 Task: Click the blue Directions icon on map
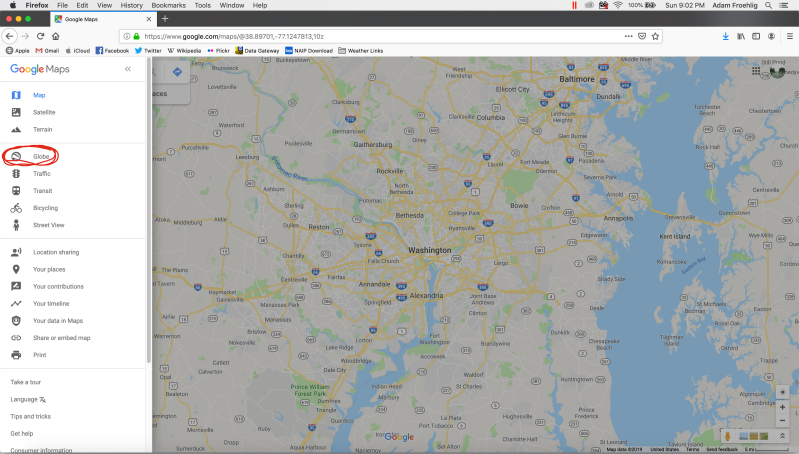177,72
